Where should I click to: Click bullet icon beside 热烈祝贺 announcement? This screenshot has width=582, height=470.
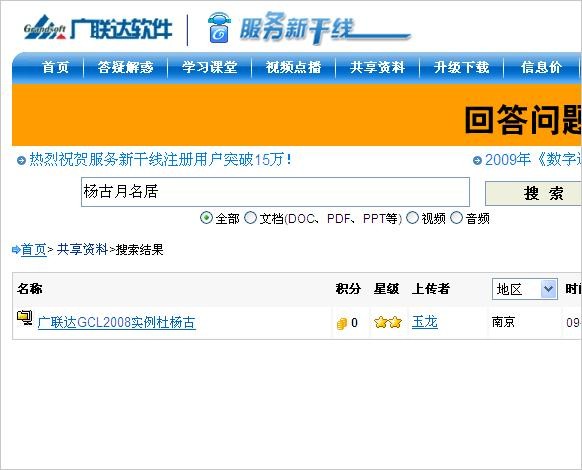(x=22, y=160)
